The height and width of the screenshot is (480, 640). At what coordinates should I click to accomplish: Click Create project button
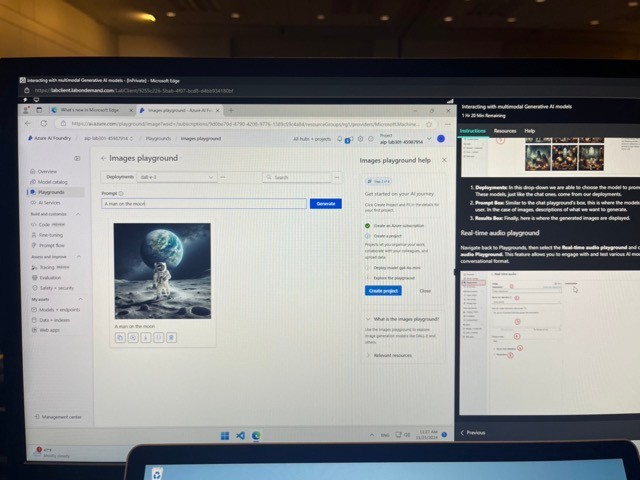tap(383, 291)
